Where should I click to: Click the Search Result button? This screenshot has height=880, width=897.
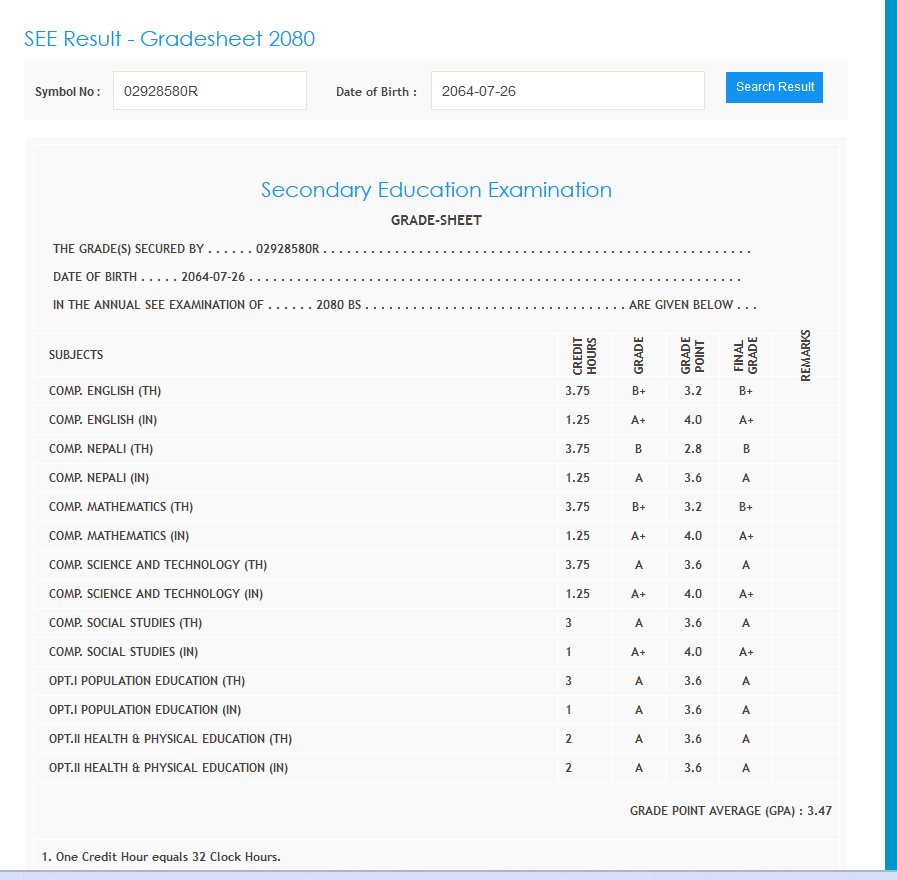tap(774, 87)
